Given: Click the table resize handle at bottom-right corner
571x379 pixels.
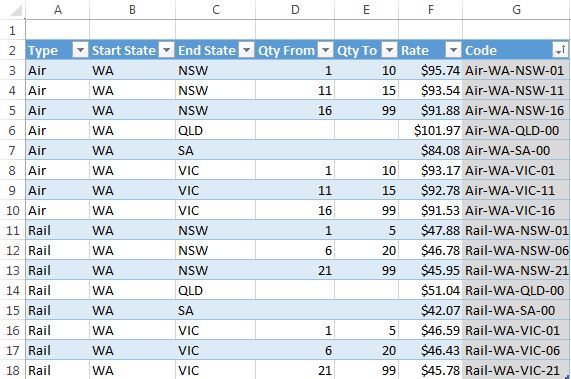Looking at the screenshot, I should tap(568, 376).
